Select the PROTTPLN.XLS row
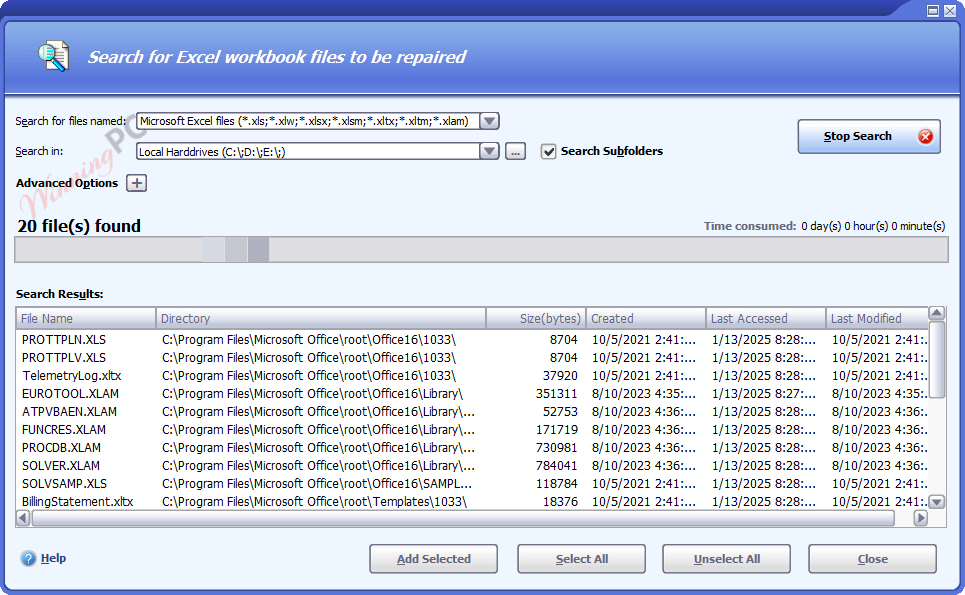The height and width of the screenshot is (595, 965). pyautogui.click(x=472, y=340)
